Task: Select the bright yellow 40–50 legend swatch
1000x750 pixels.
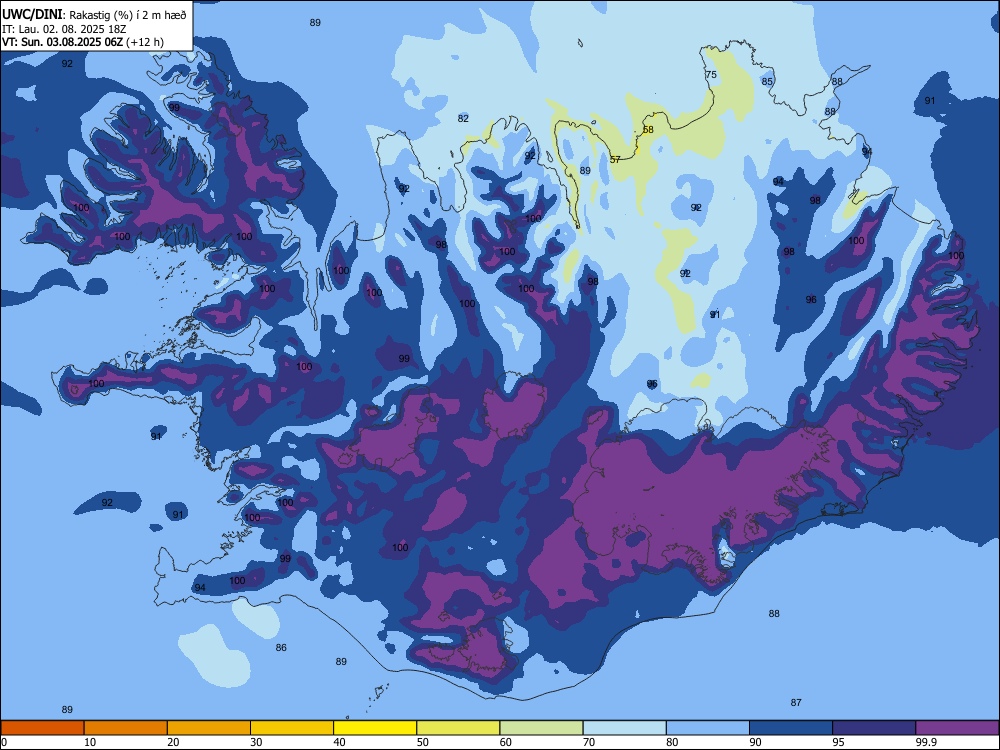Action: [x=375, y=728]
